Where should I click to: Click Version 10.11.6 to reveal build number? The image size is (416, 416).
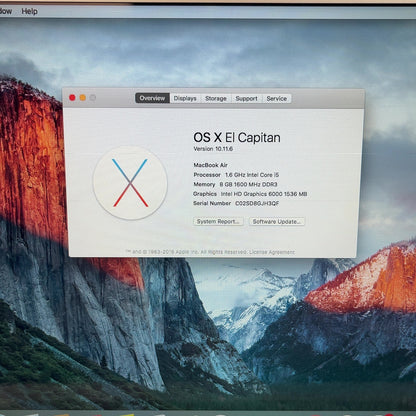click(x=213, y=149)
